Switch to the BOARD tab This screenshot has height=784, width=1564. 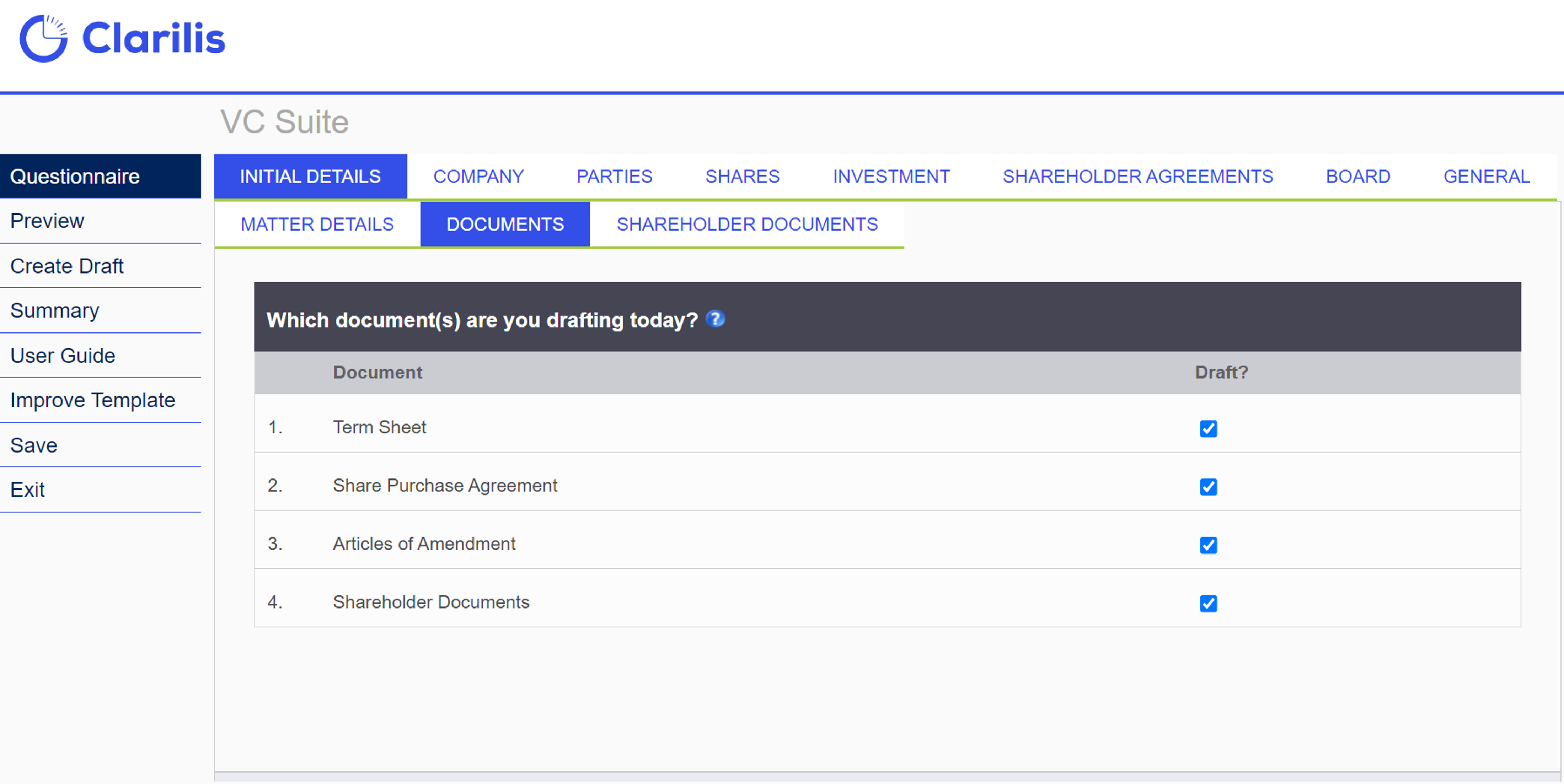click(1358, 176)
